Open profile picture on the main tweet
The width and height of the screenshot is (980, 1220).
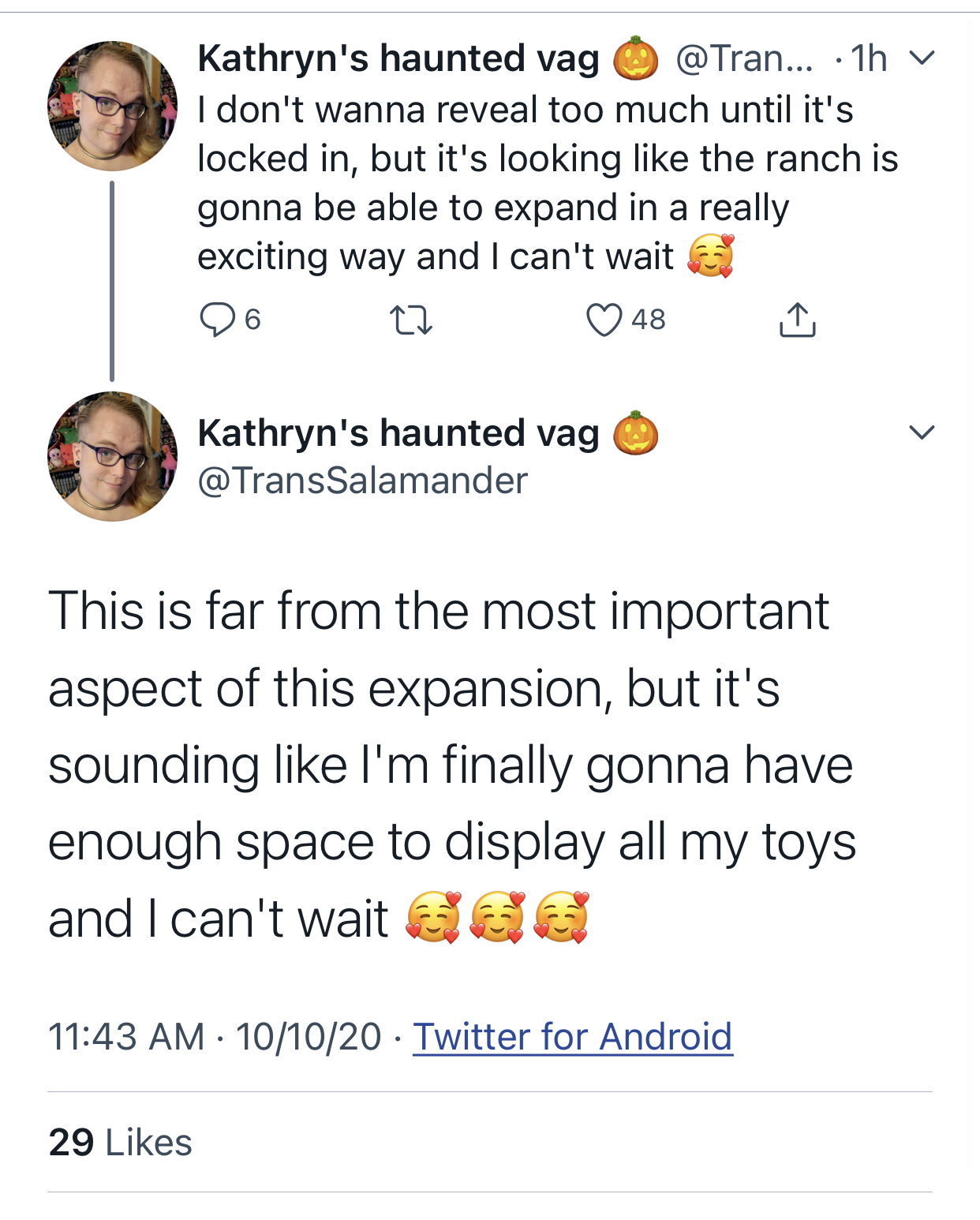click(x=112, y=456)
